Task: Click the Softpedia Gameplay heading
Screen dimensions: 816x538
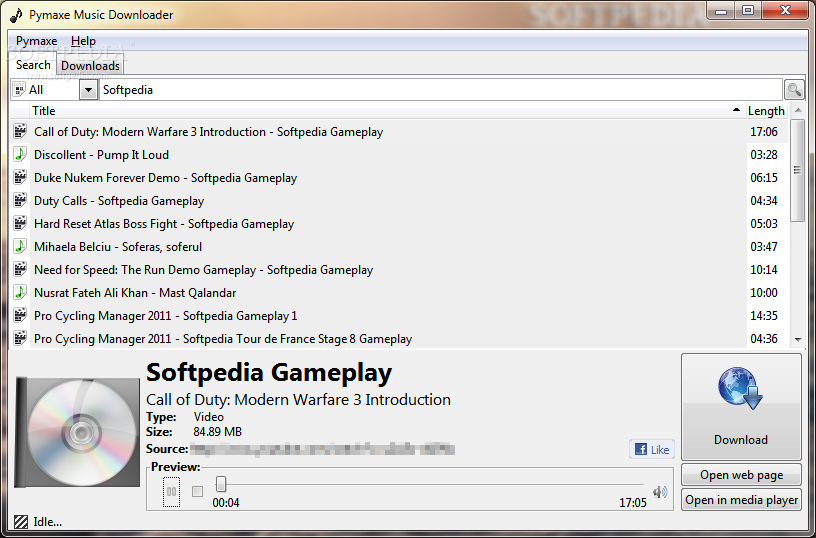Action: (x=269, y=373)
